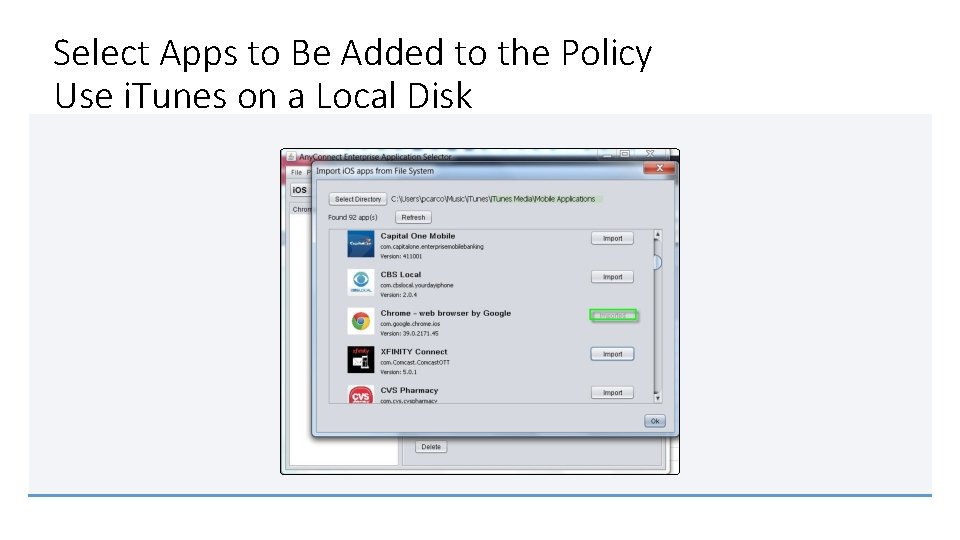Refresh the found apps list
960x540 pixels.
coord(413,217)
